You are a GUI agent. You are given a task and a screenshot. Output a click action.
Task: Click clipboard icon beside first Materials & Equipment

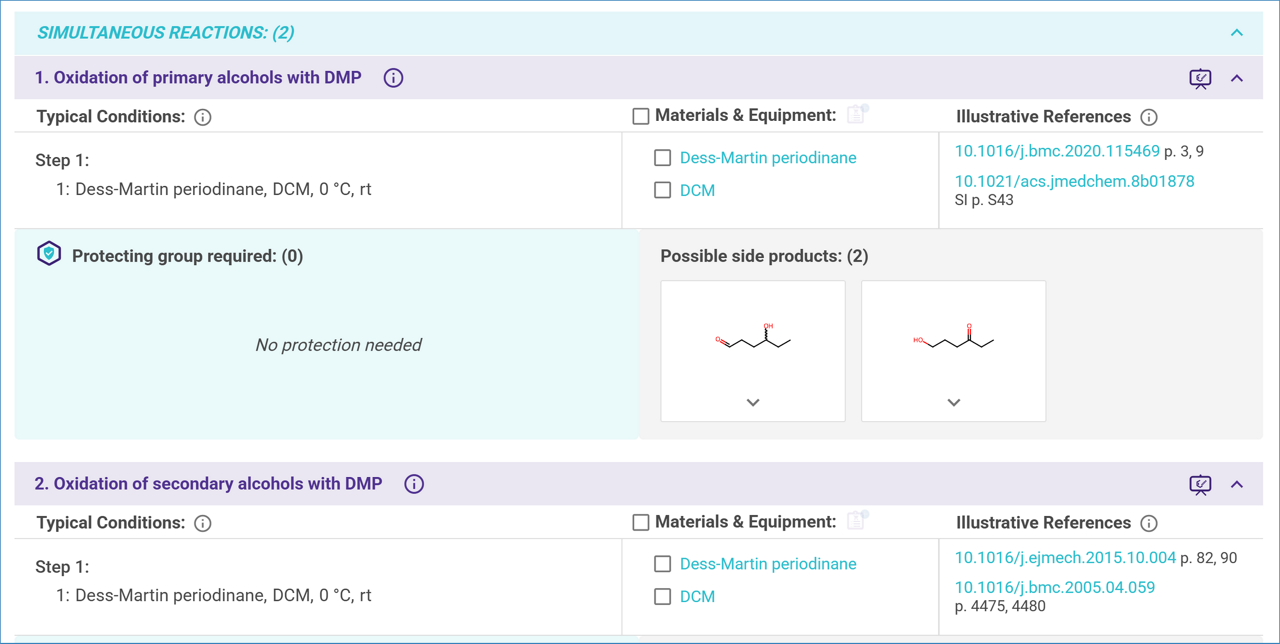(x=857, y=115)
